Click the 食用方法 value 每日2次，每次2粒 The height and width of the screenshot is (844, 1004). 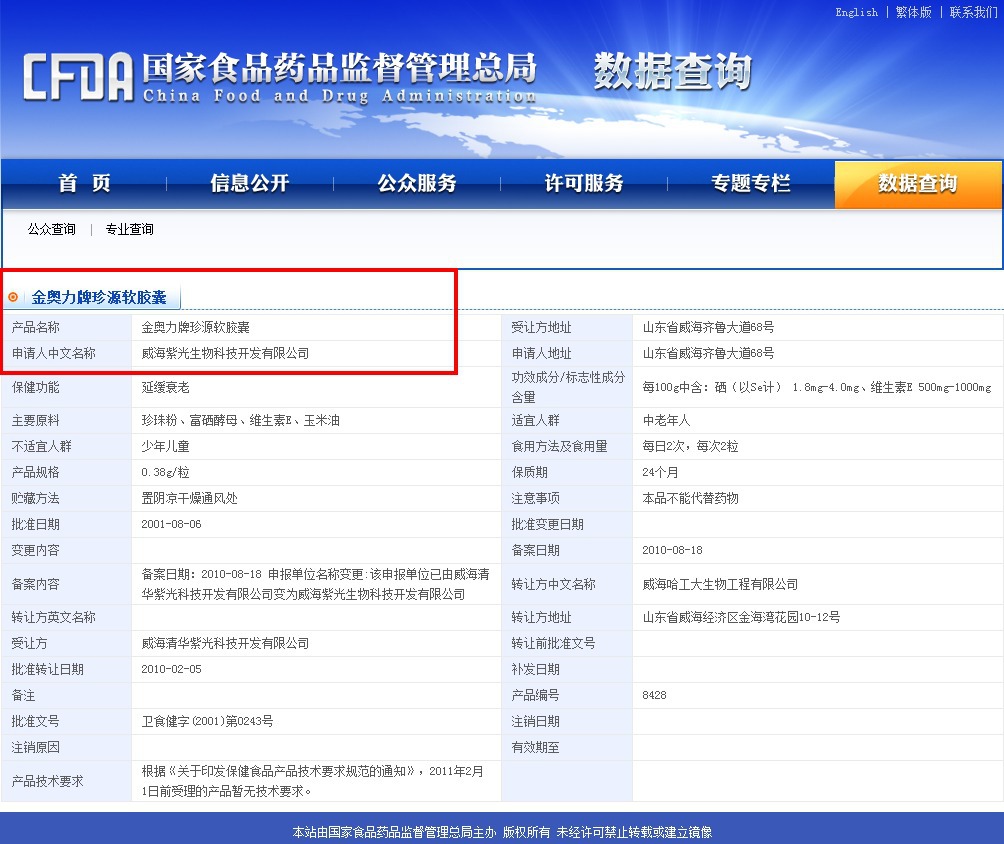tap(690, 446)
